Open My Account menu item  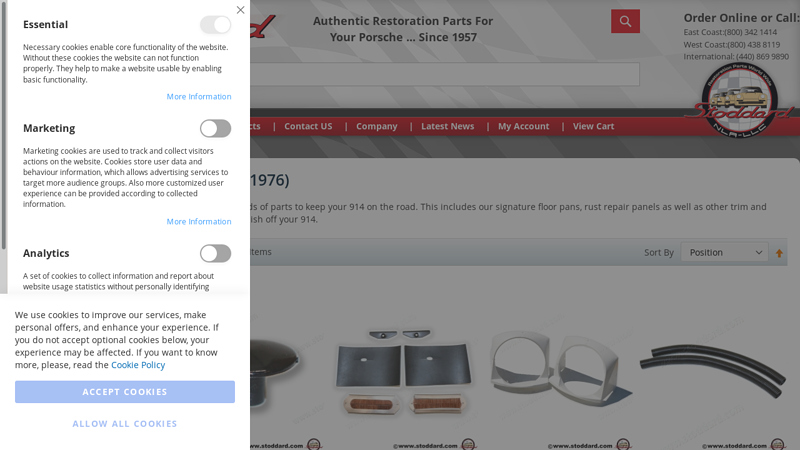(x=523, y=126)
